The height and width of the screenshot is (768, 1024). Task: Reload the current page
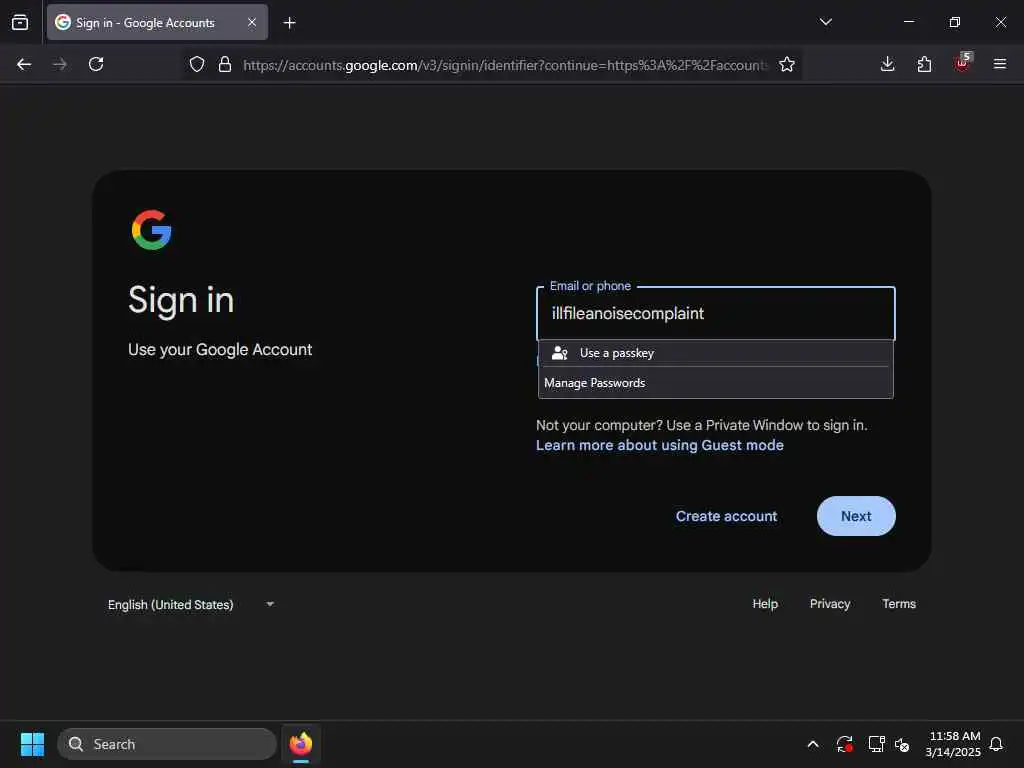96,64
